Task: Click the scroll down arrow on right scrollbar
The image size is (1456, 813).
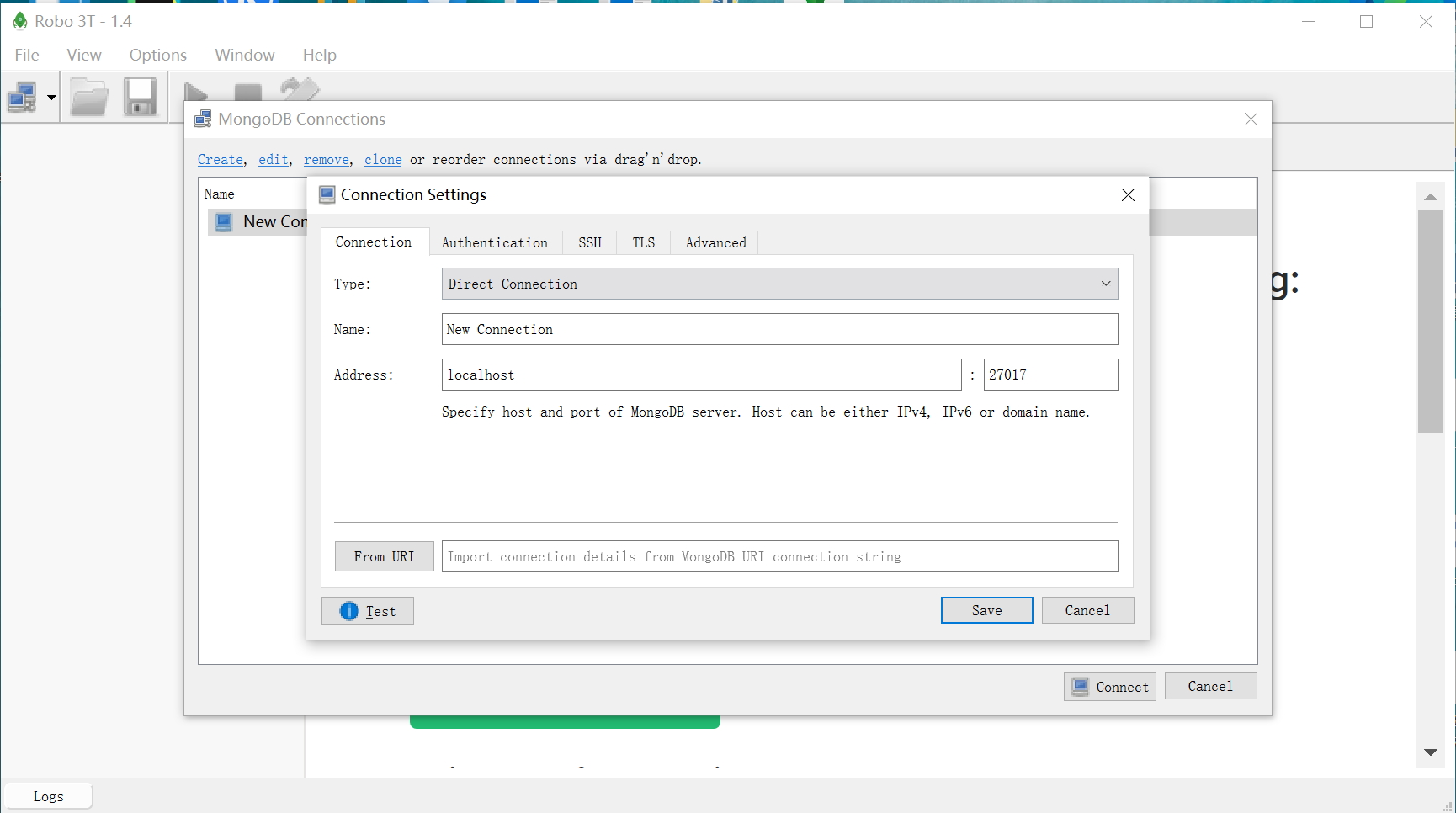Action: pyautogui.click(x=1431, y=752)
